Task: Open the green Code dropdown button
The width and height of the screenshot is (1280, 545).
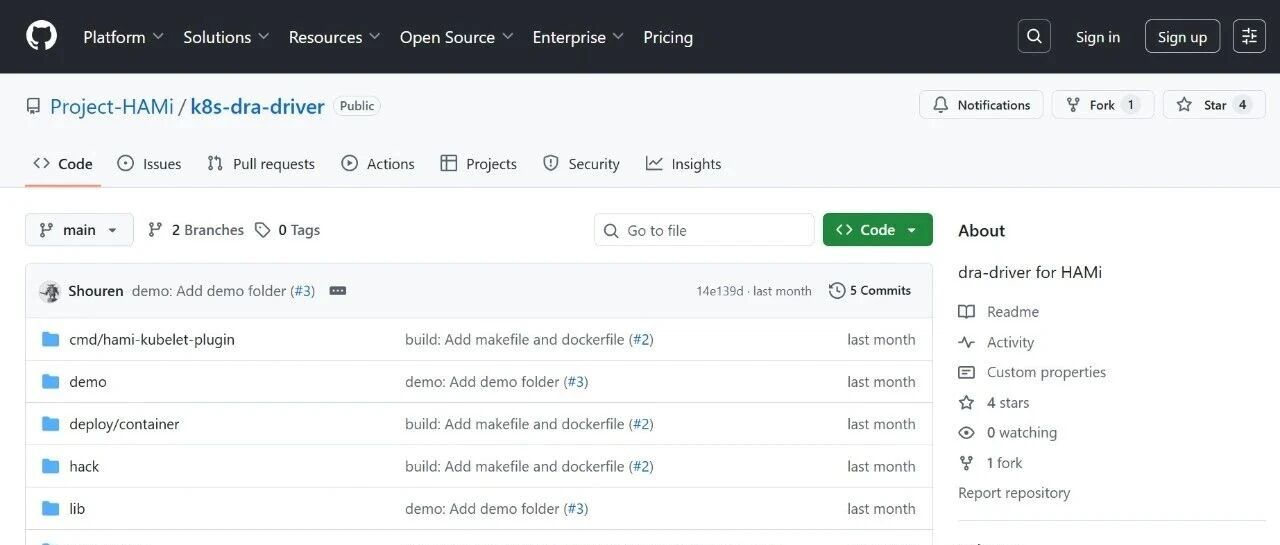Action: [x=877, y=230]
